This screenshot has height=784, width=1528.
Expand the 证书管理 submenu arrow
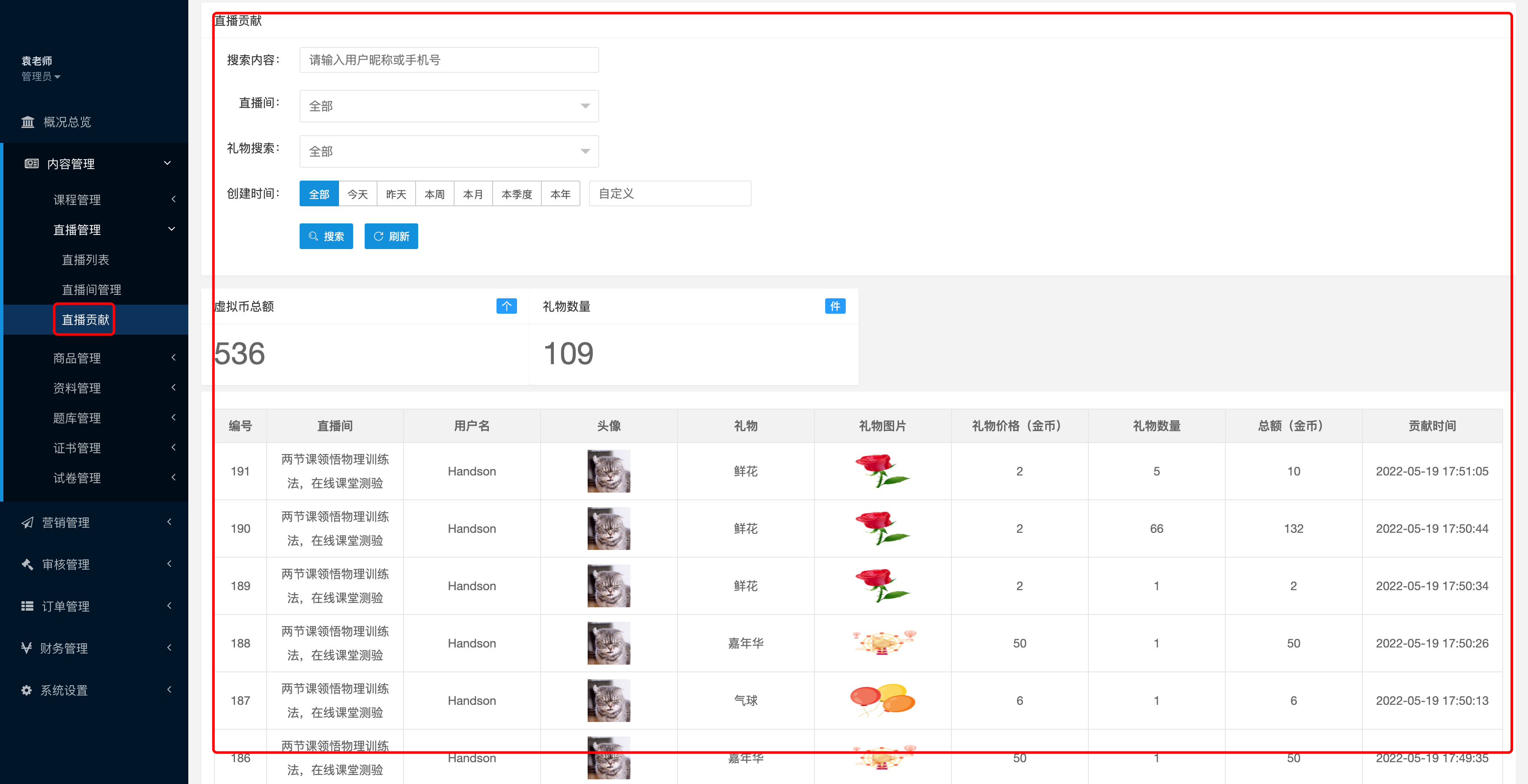pos(173,447)
